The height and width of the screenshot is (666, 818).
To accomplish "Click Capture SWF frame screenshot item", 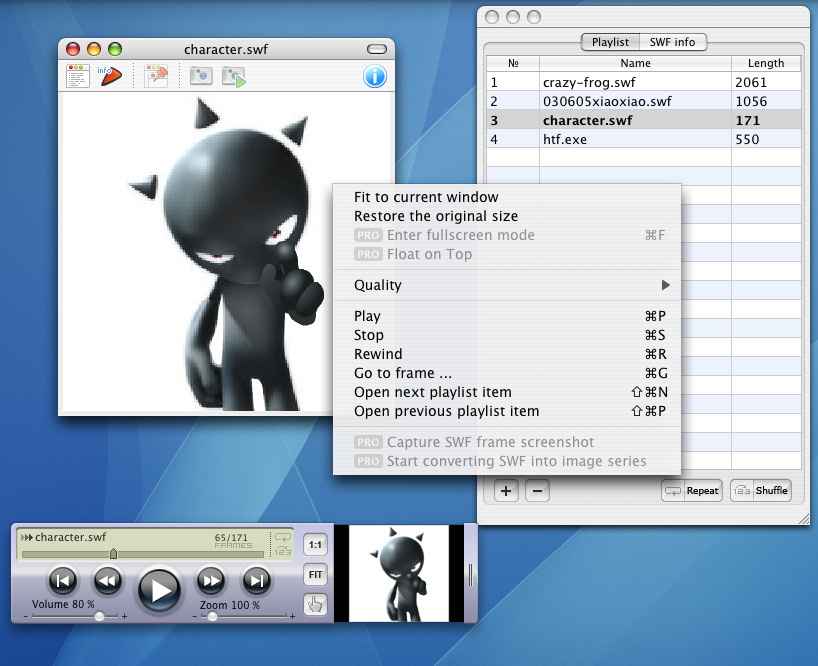I will pyautogui.click(x=507, y=442).
